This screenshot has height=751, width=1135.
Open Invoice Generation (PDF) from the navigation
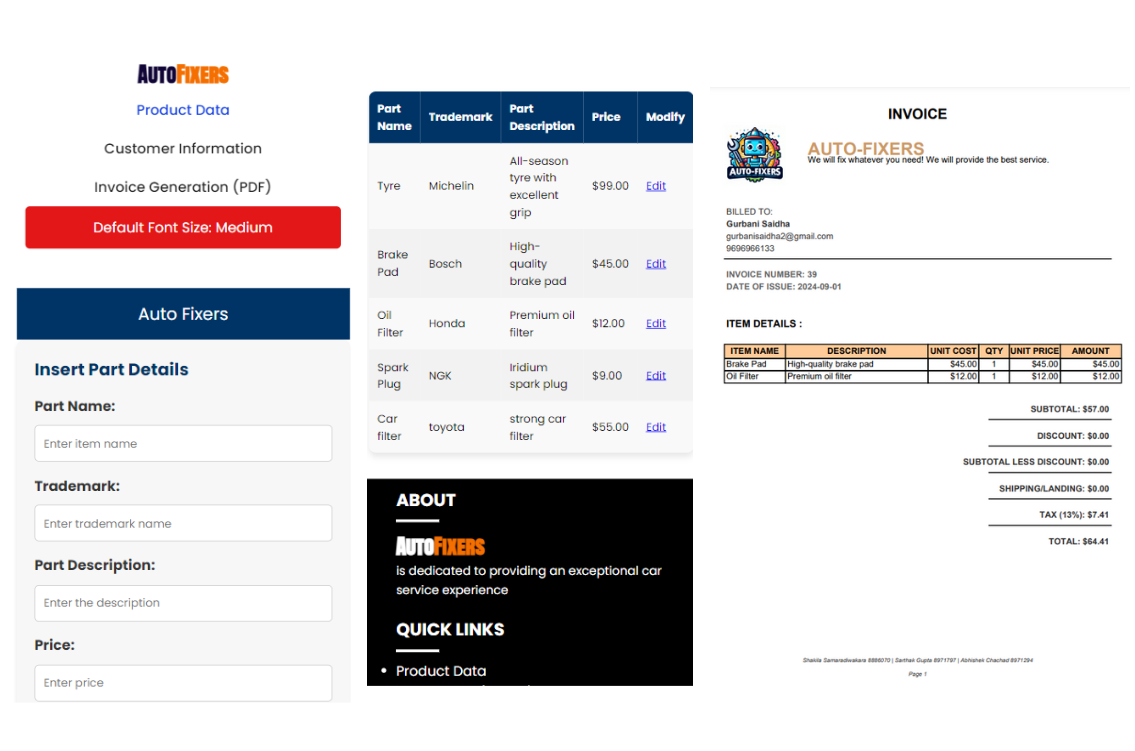click(x=183, y=187)
